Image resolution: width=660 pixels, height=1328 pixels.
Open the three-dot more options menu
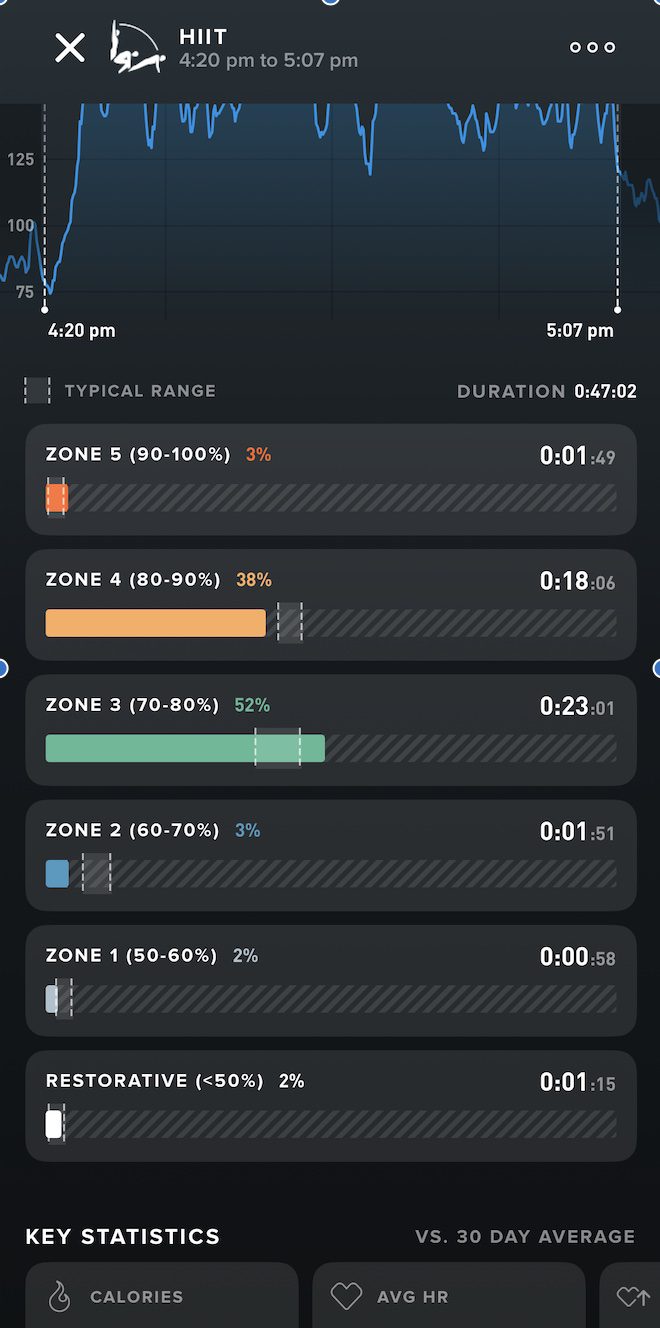click(x=592, y=47)
